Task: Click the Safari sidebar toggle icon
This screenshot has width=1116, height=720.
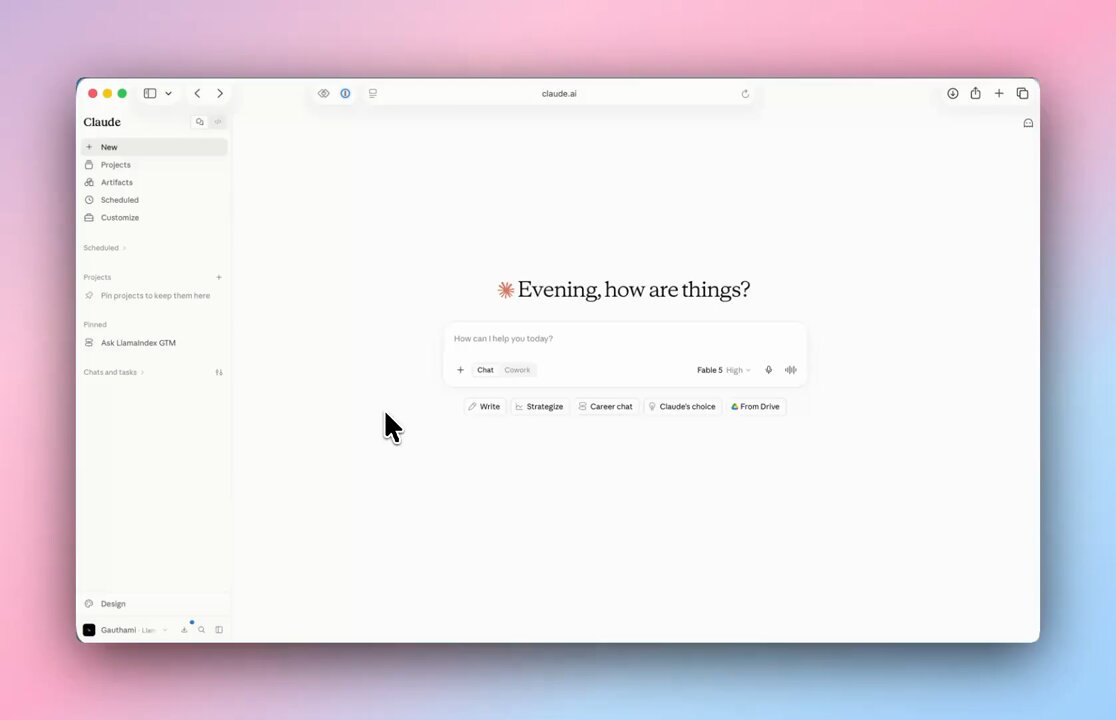Action: (150, 93)
